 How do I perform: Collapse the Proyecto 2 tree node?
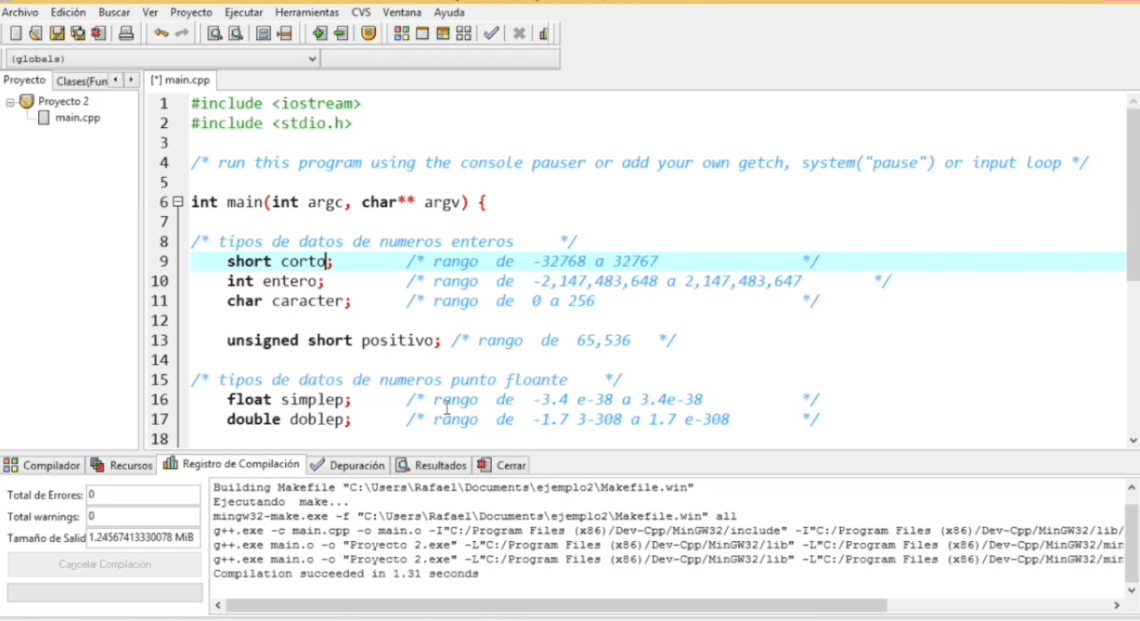[x=8, y=100]
